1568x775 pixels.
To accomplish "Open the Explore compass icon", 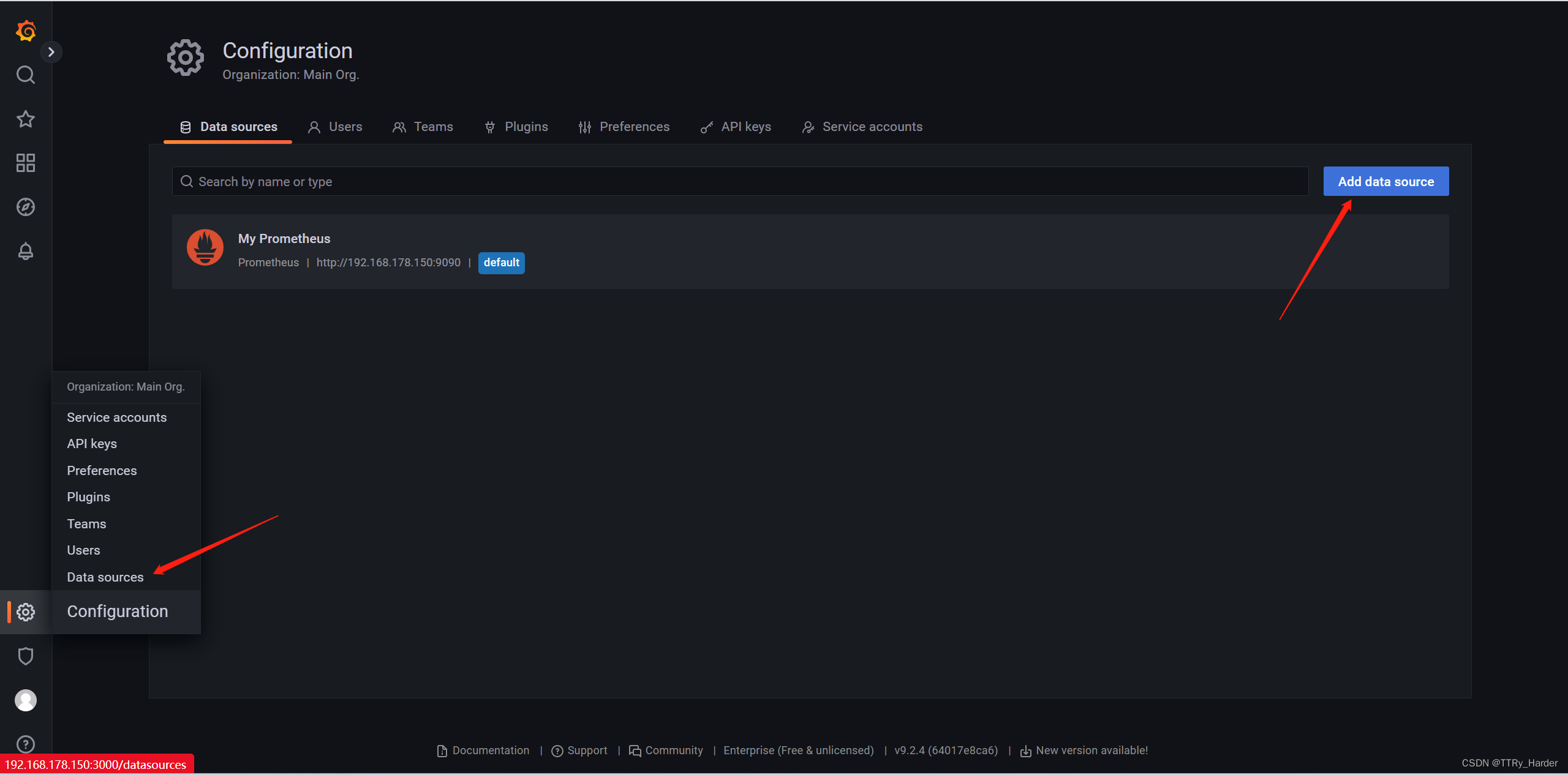I will 26,207.
